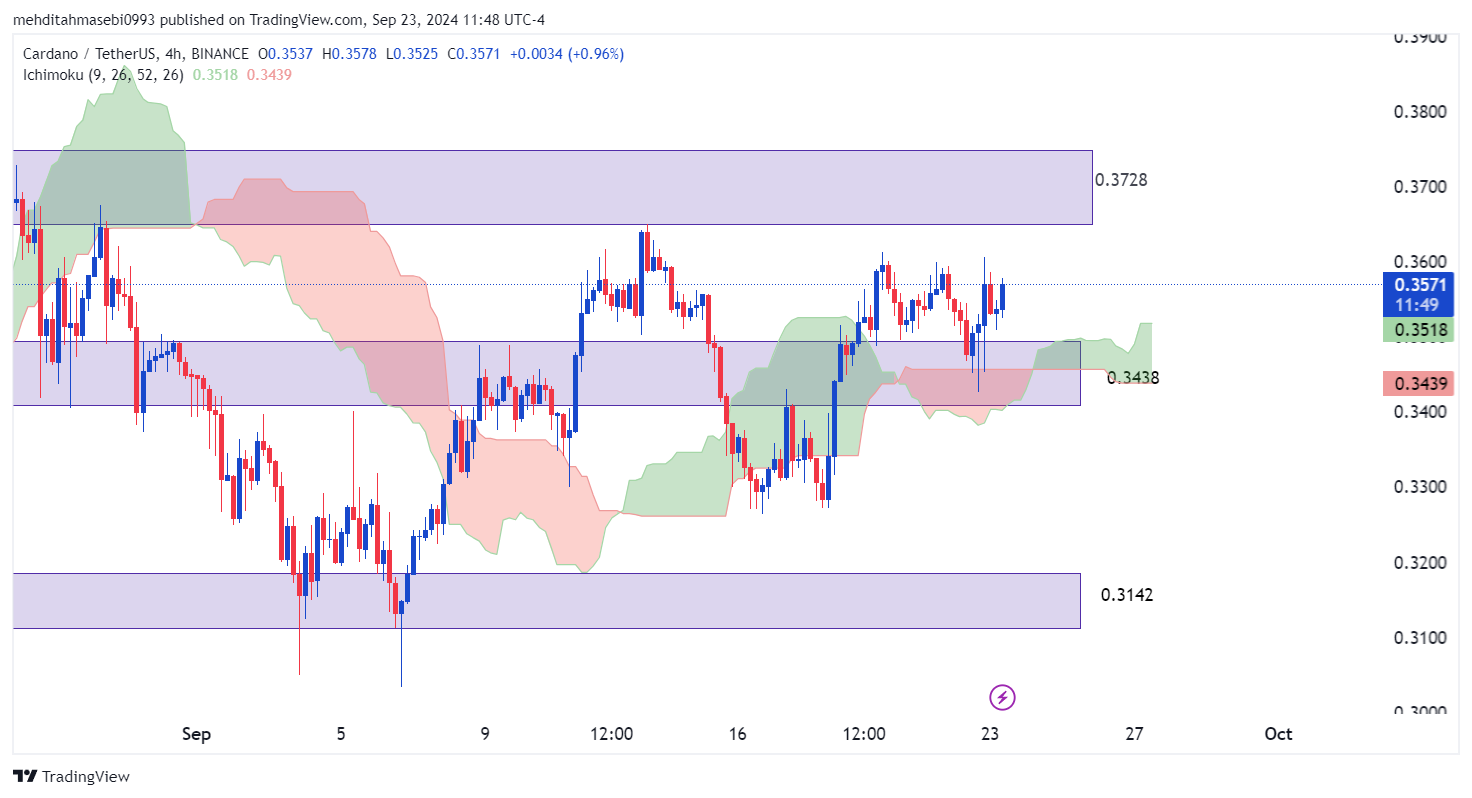Click the 0.3800 price axis label
Viewport: 1472px width, 798px height.
tap(1420, 111)
